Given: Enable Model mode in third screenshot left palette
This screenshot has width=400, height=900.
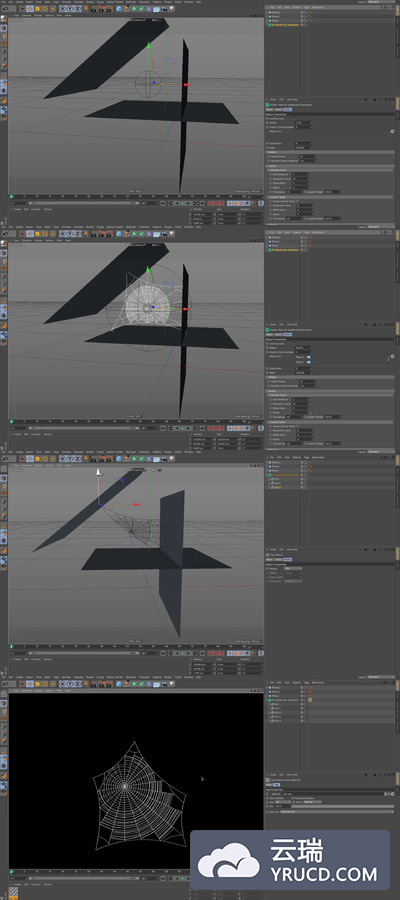Looking at the screenshot, I should [3, 478].
